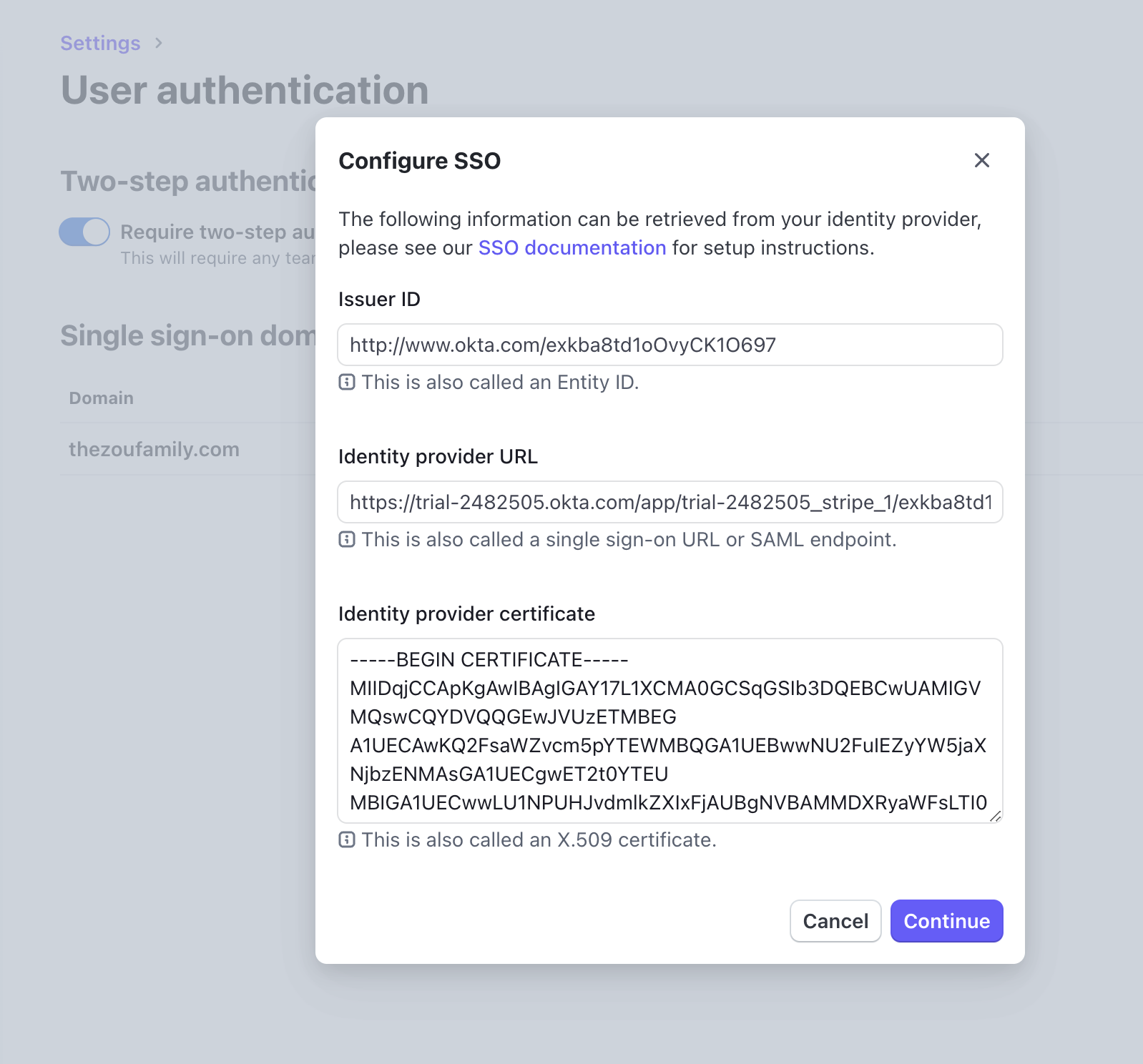Click the Cancel button

pyautogui.click(x=835, y=921)
